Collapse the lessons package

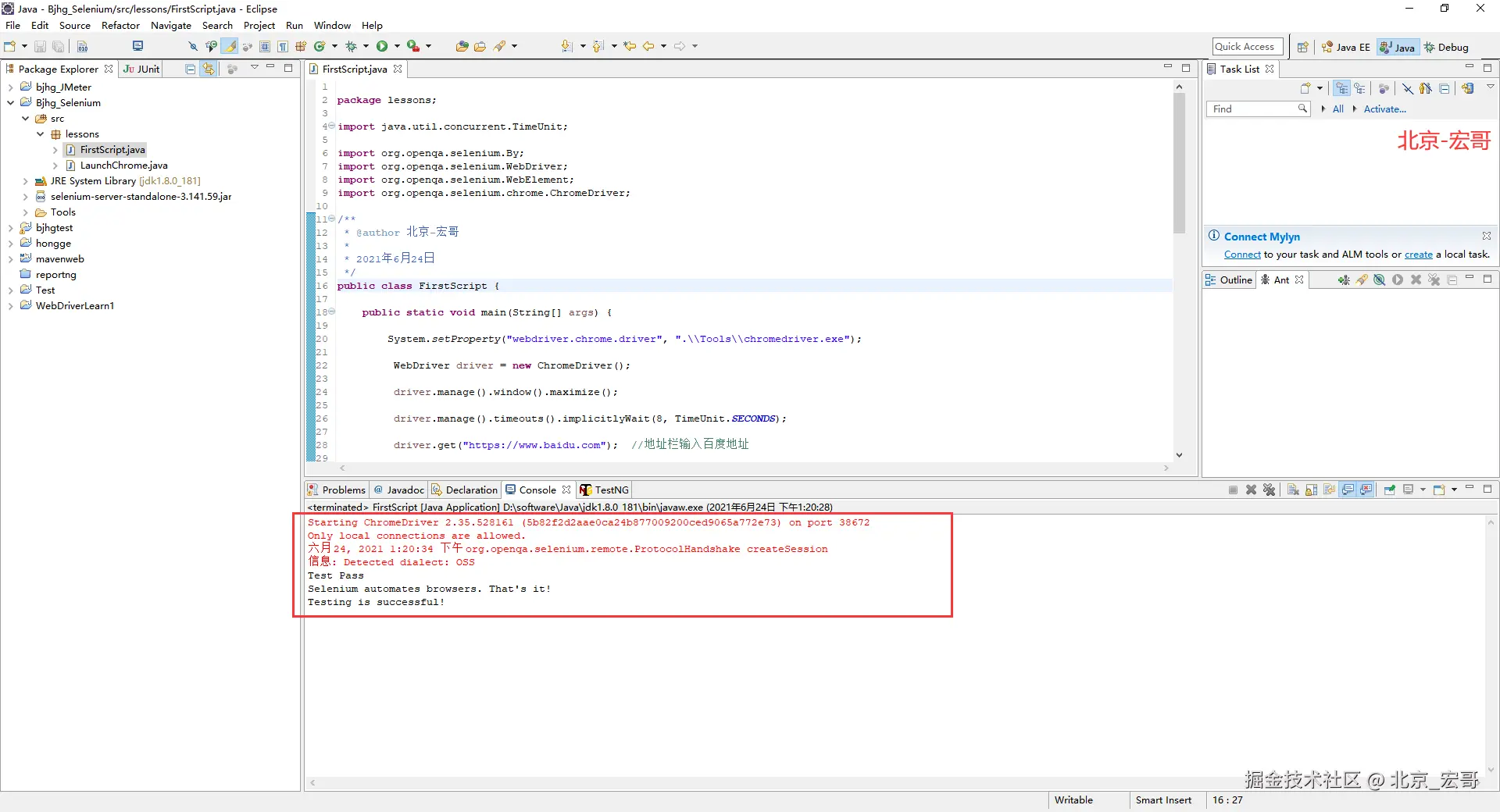click(41, 134)
